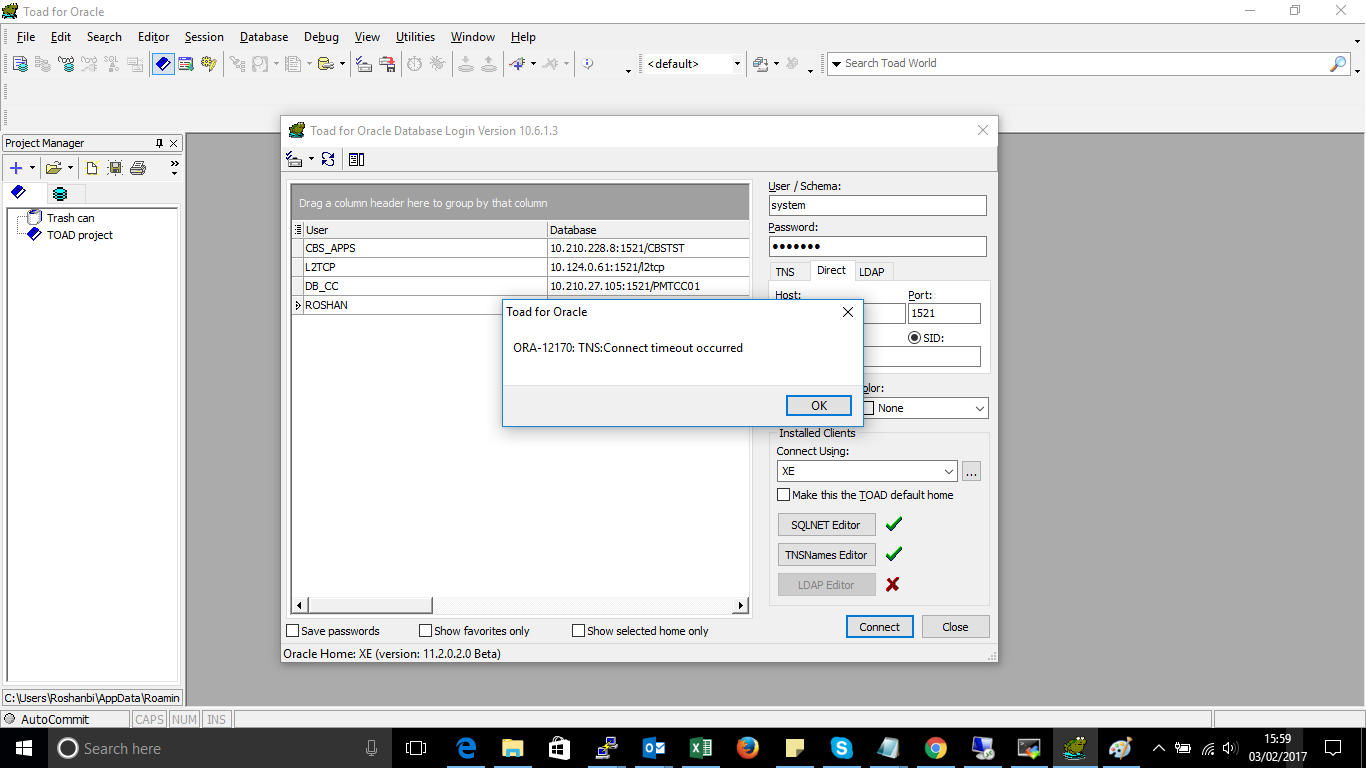The width and height of the screenshot is (1366, 768).
Task: Expand the Connect Using XE dropdown
Action: (948, 471)
